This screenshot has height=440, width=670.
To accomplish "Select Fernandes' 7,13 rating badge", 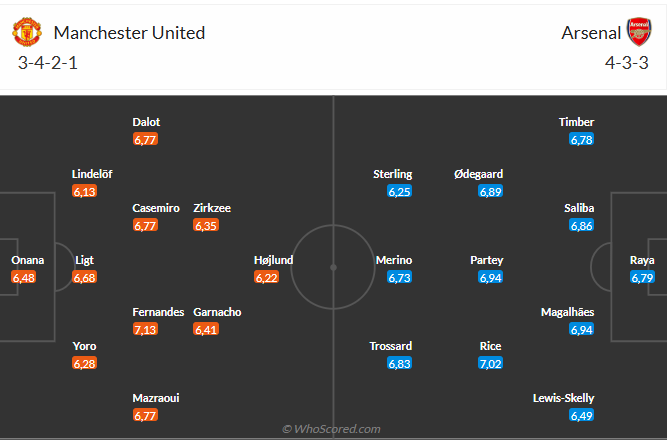I will click(x=145, y=329).
